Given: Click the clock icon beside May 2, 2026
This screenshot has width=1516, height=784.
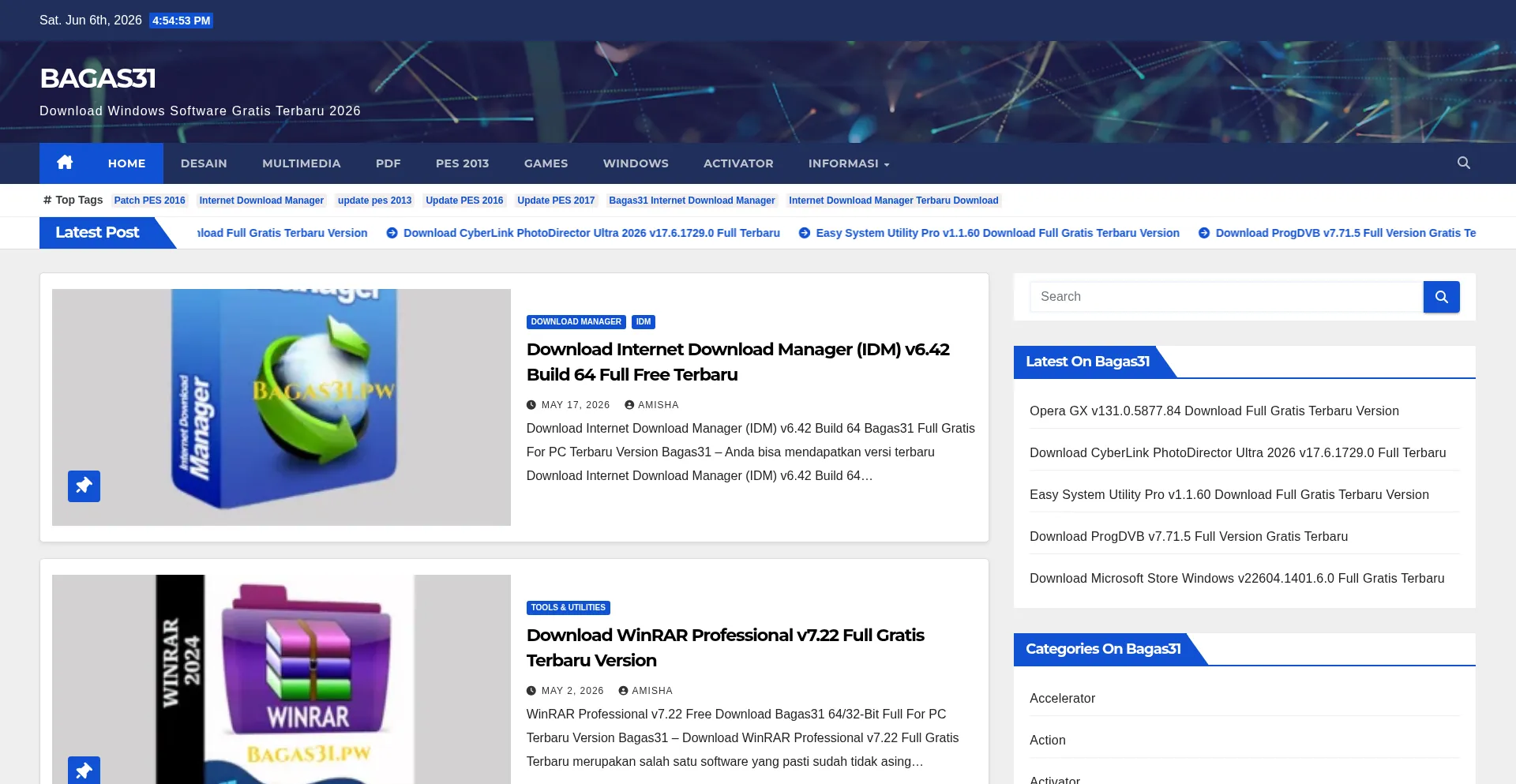Looking at the screenshot, I should [x=531, y=691].
